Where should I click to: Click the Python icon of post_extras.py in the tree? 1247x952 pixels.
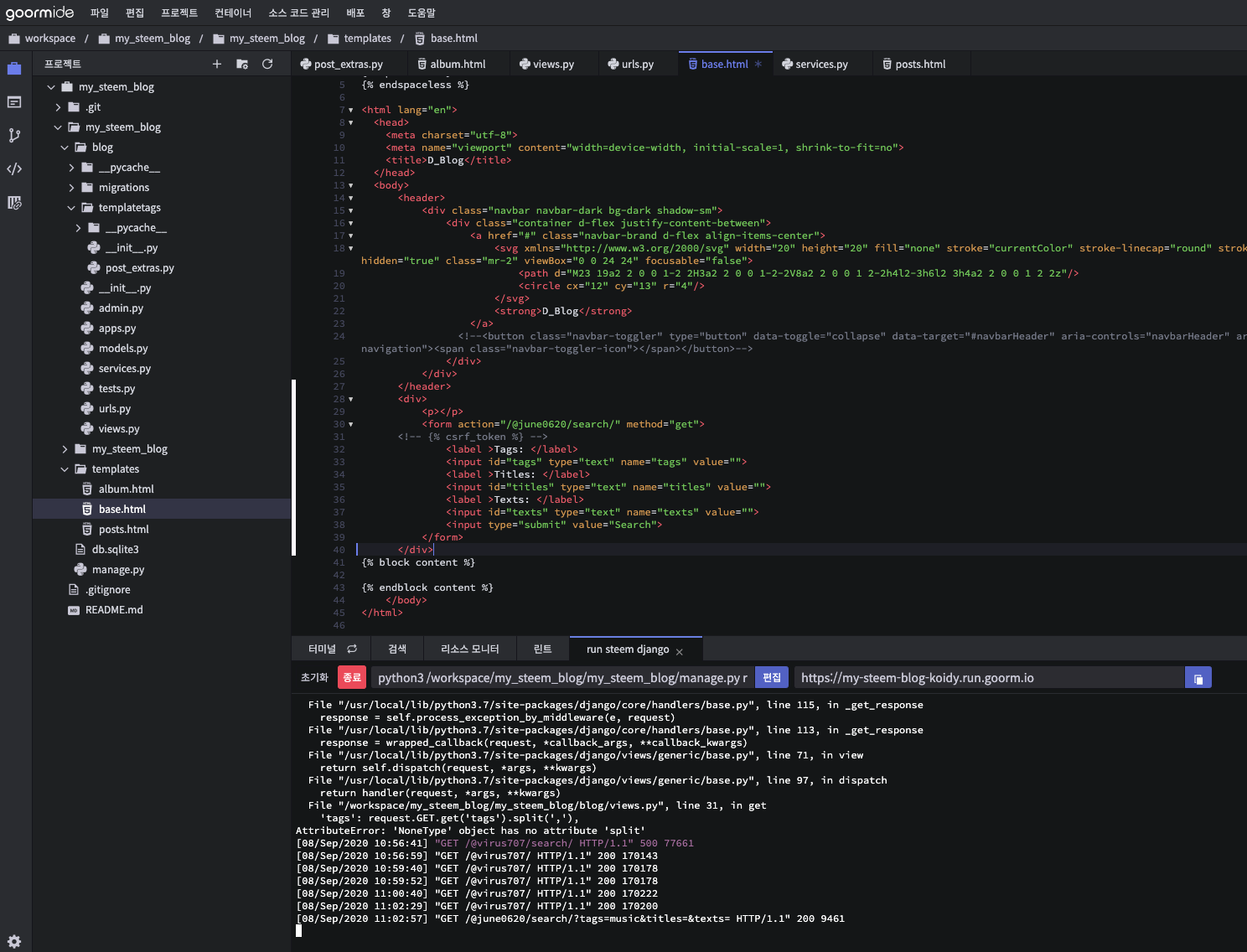click(x=94, y=267)
